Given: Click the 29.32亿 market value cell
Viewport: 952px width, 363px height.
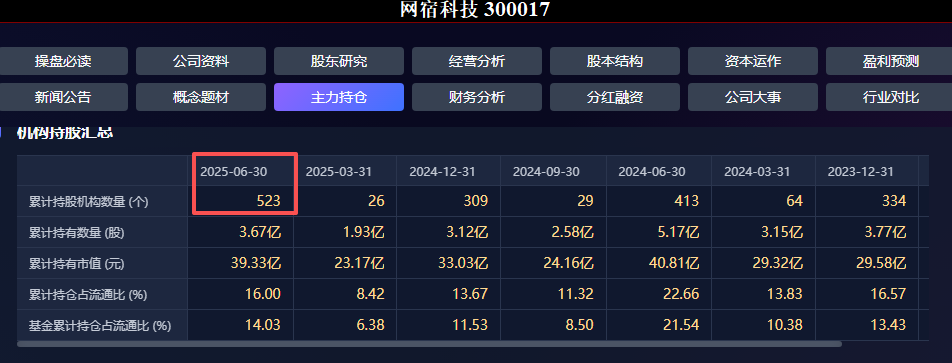Looking at the screenshot, I should point(763,263).
